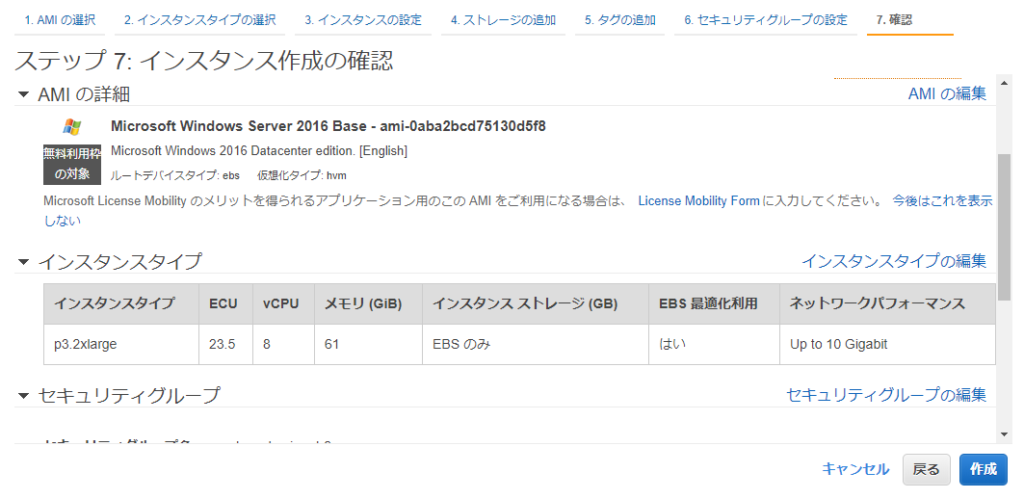Click the scrollbar down arrow
Viewport: 1024px width, 499px height.
coord(1004,434)
